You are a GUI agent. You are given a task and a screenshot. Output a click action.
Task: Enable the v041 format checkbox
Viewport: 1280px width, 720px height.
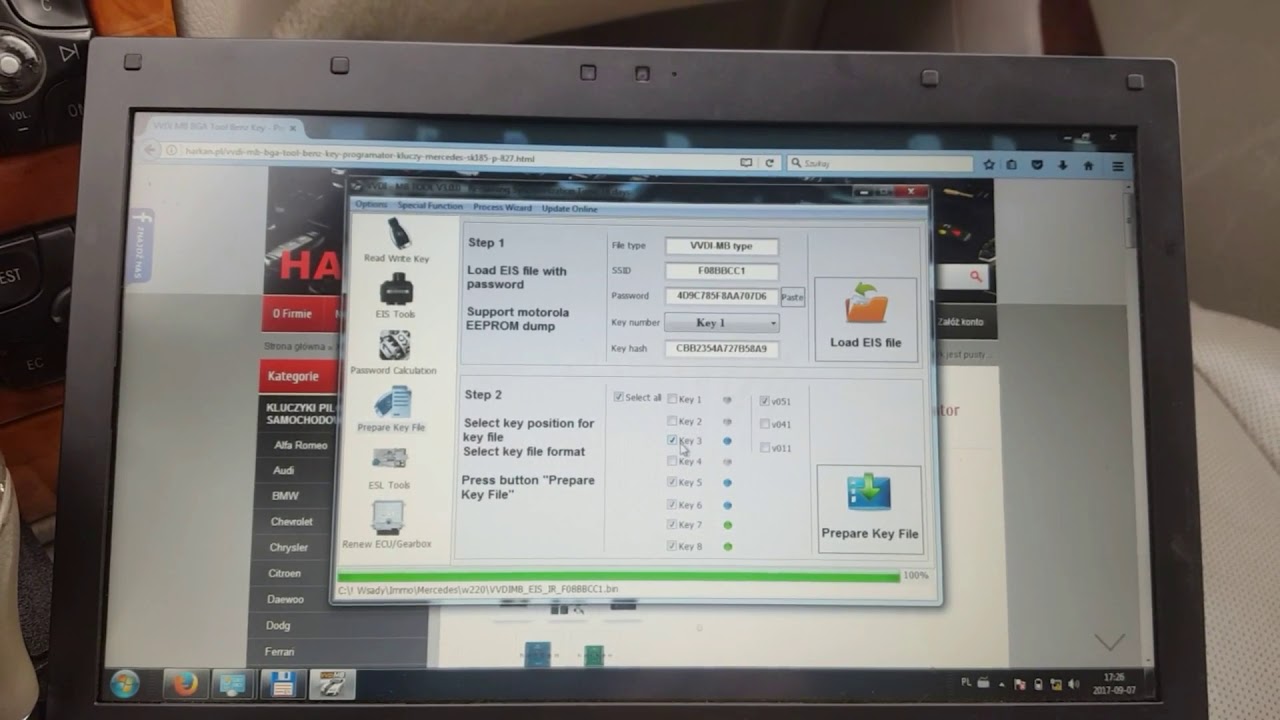[x=765, y=424]
